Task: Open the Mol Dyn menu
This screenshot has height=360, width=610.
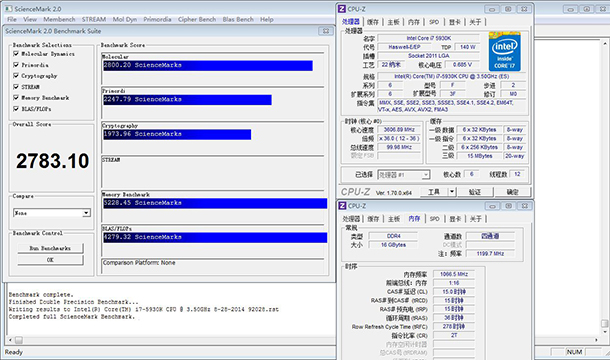Action: 124,19
